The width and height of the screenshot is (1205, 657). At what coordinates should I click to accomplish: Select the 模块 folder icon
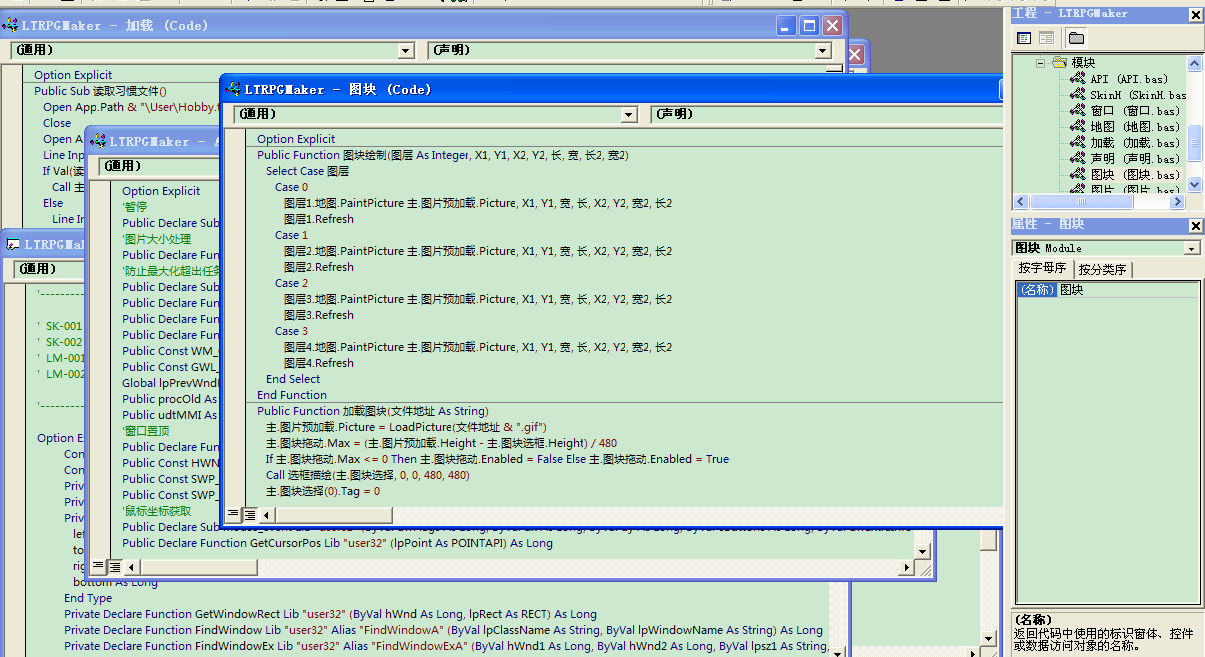(1059, 62)
